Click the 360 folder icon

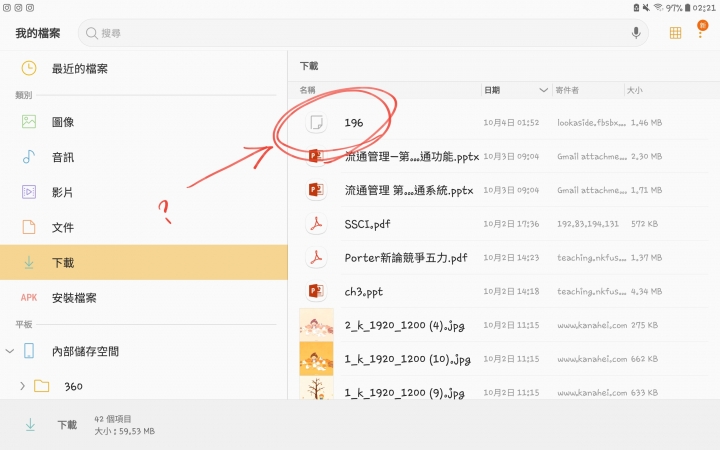41,386
